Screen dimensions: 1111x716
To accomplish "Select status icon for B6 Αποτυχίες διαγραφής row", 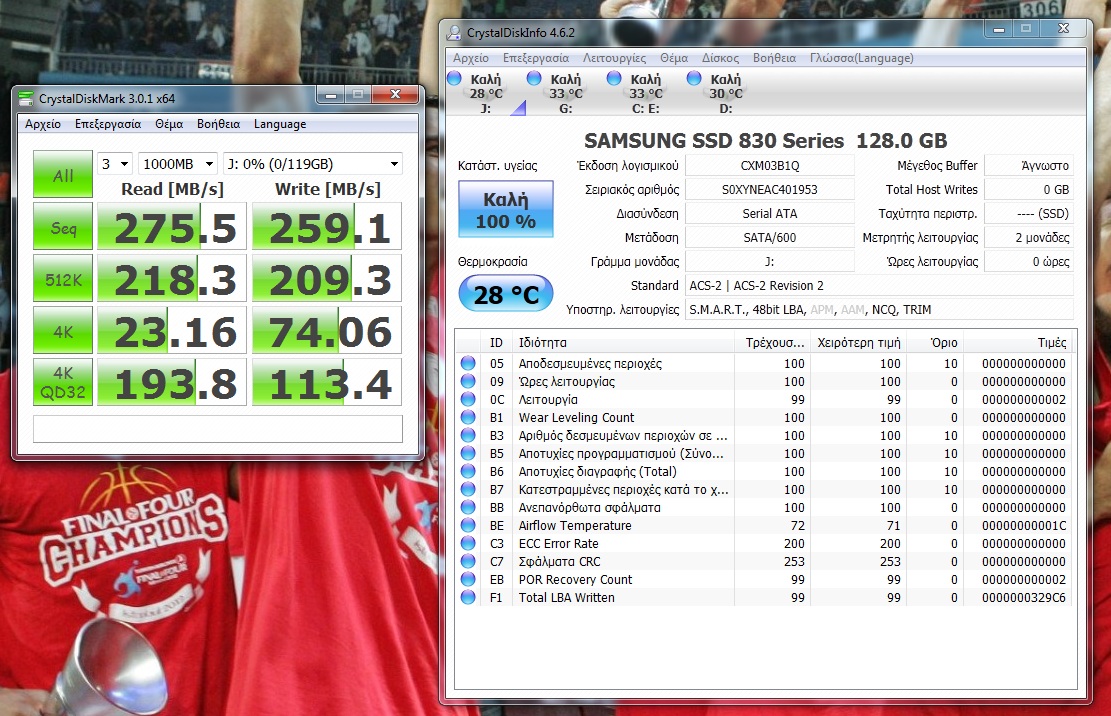I will [468, 471].
